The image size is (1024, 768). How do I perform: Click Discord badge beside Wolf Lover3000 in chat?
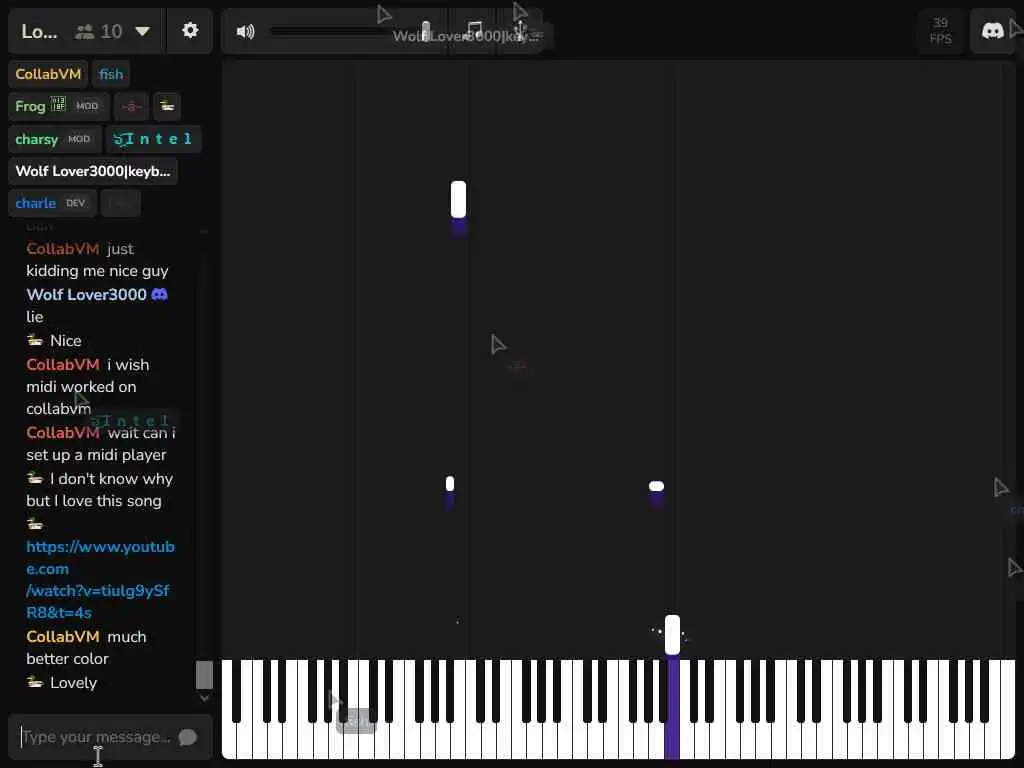[x=159, y=295]
